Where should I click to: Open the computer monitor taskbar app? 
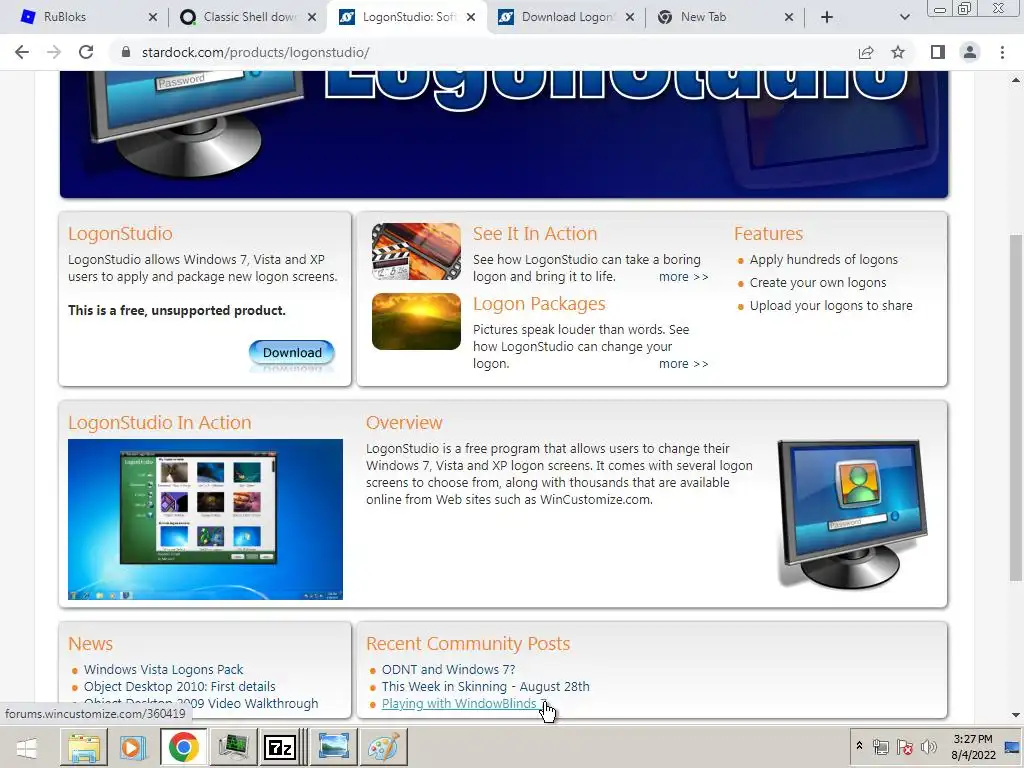click(x=233, y=747)
